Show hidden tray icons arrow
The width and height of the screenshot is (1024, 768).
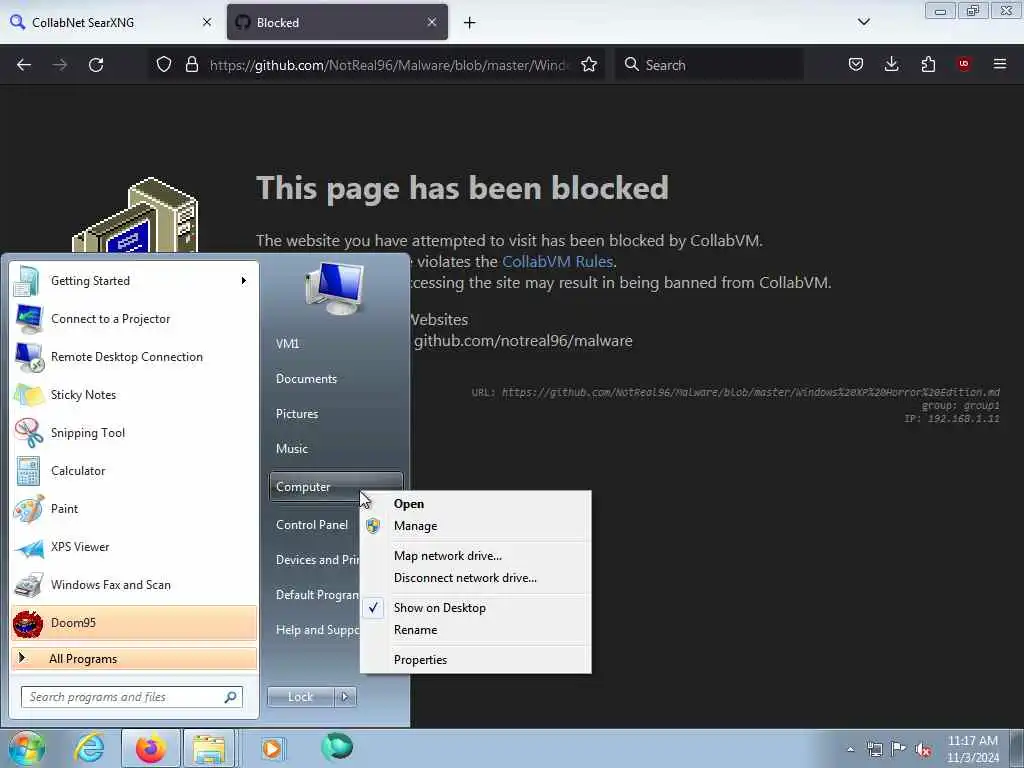click(850, 749)
